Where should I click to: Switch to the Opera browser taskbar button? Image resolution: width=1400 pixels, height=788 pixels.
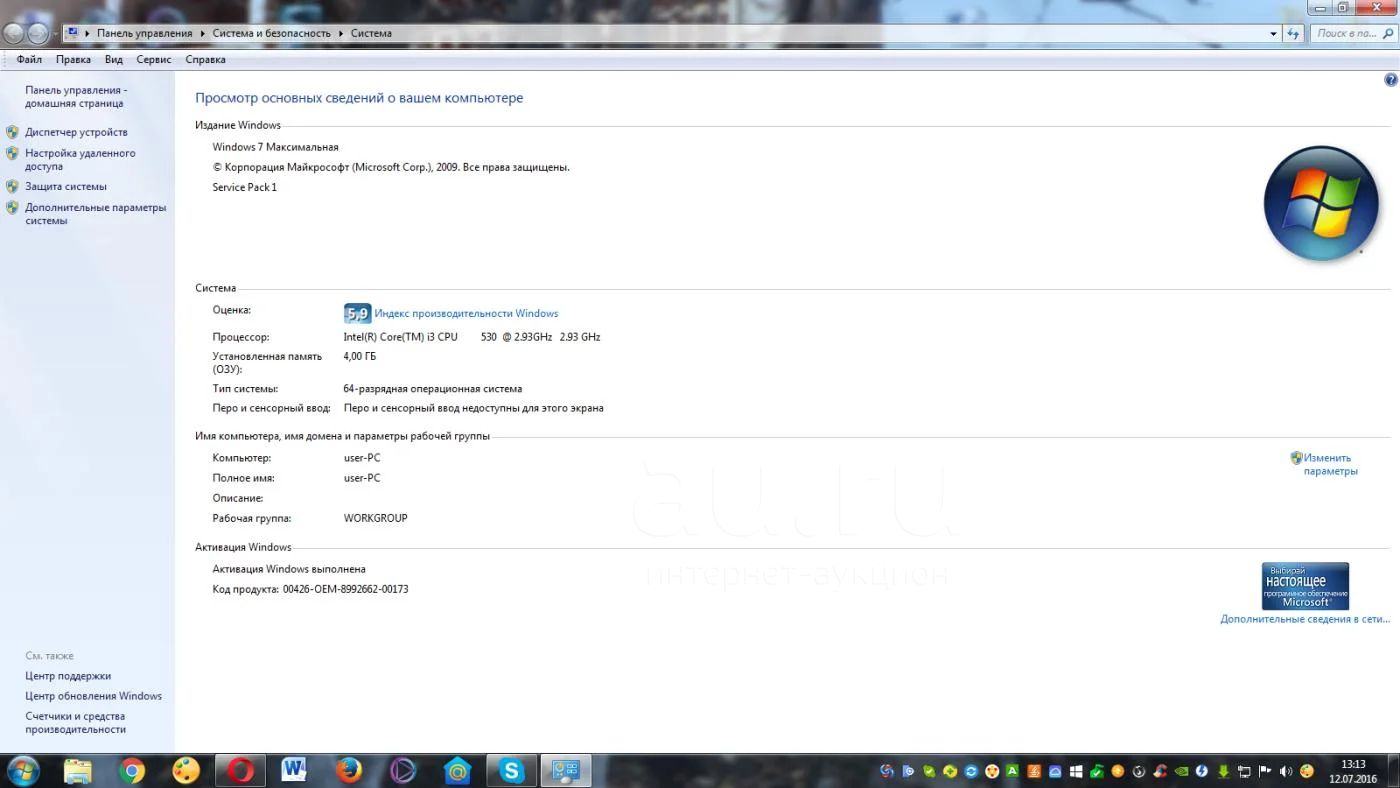pos(240,771)
